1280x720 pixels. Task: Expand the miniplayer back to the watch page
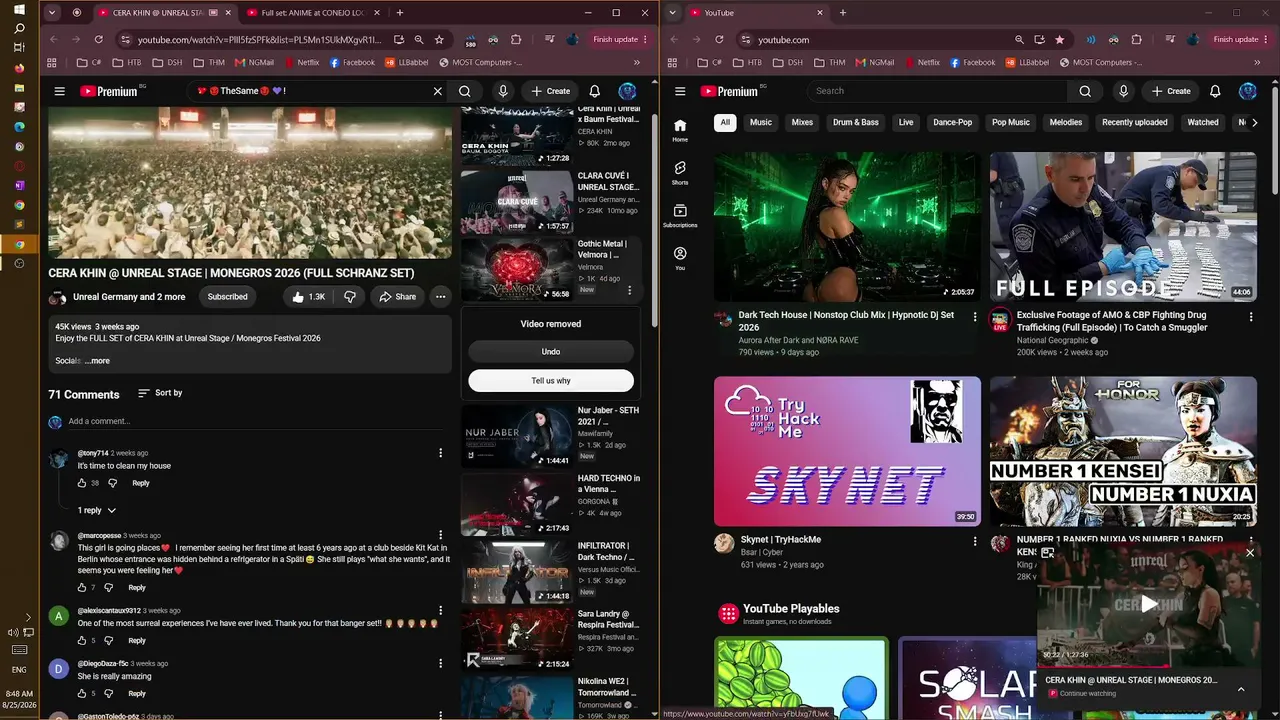click(1048, 553)
